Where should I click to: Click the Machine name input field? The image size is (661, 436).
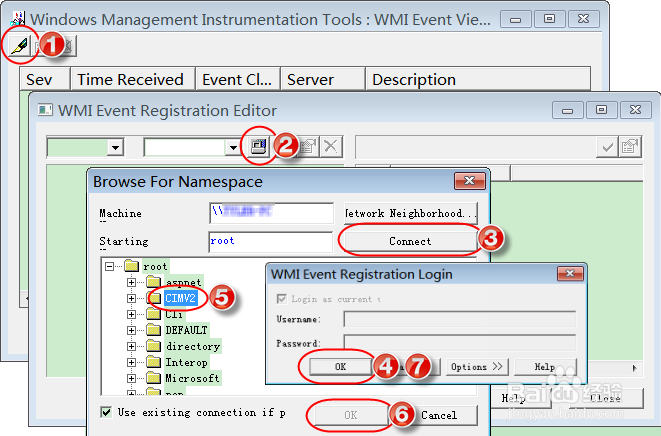pyautogui.click(x=271, y=213)
